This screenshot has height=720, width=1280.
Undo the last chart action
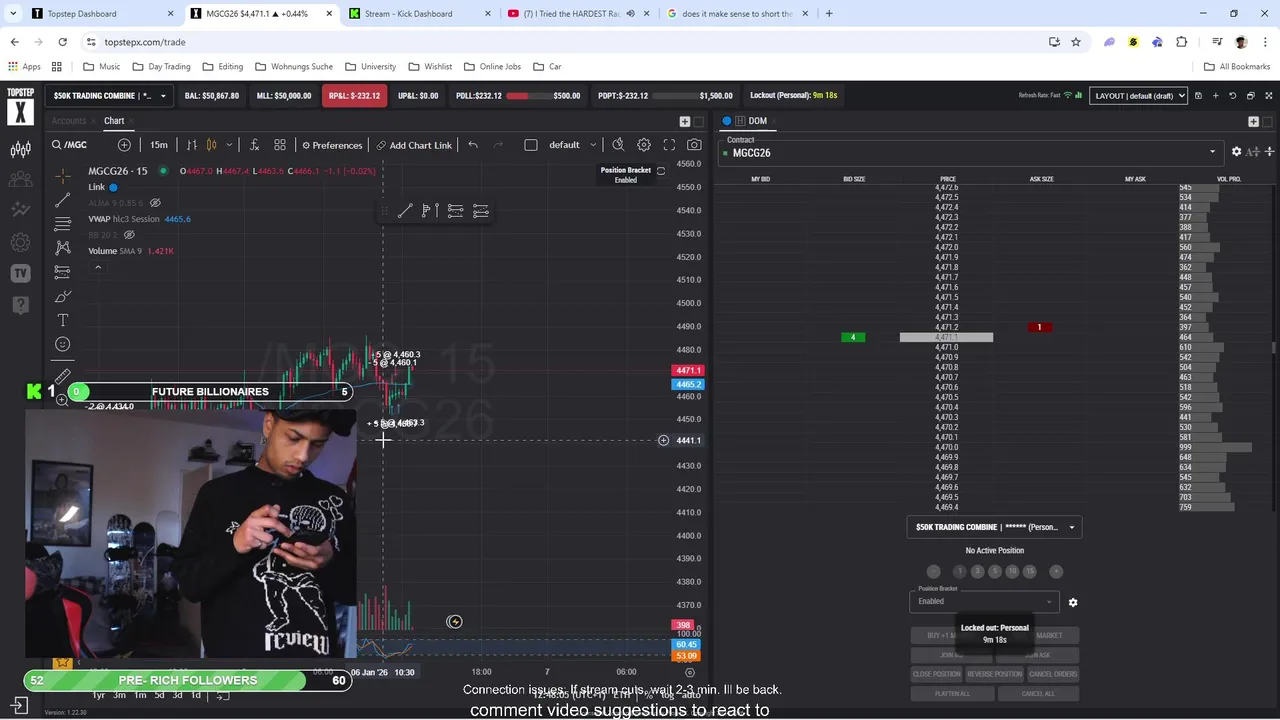pyautogui.click(x=473, y=145)
